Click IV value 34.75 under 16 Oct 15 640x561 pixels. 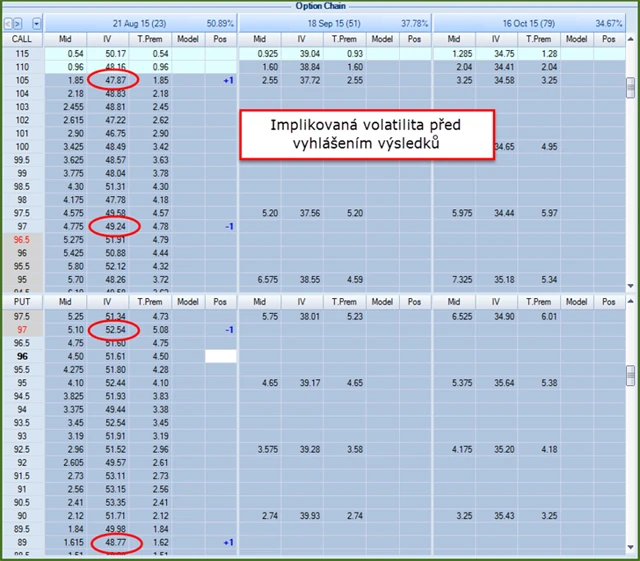pyautogui.click(x=504, y=53)
